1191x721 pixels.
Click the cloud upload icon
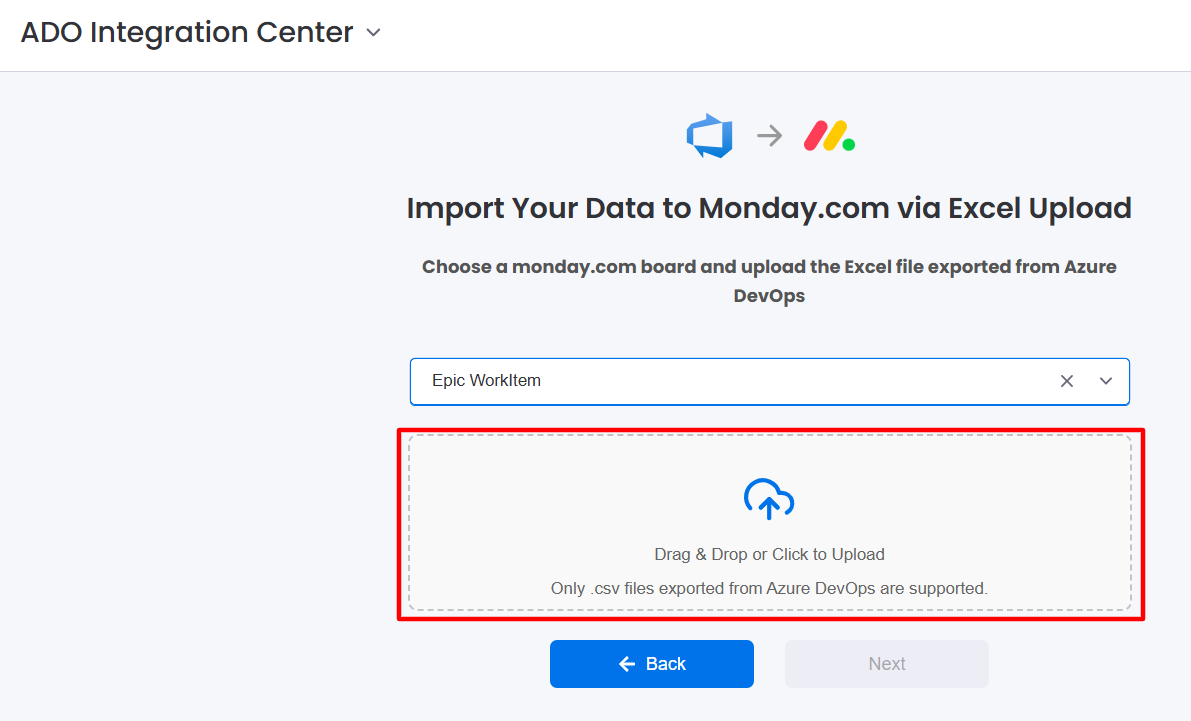click(769, 499)
